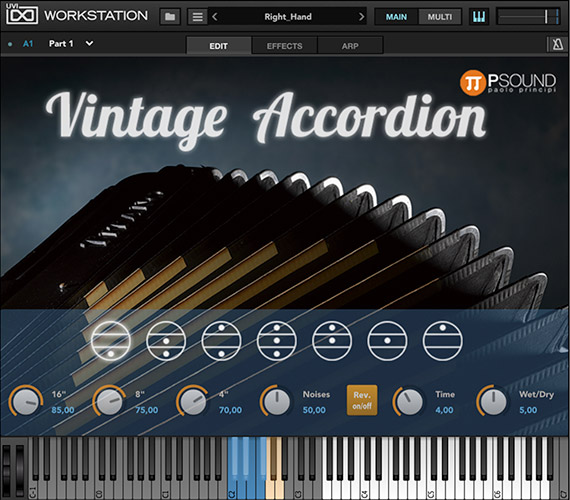Click the 8" volume knob
This screenshot has width=570, height=500.
[x=109, y=401]
